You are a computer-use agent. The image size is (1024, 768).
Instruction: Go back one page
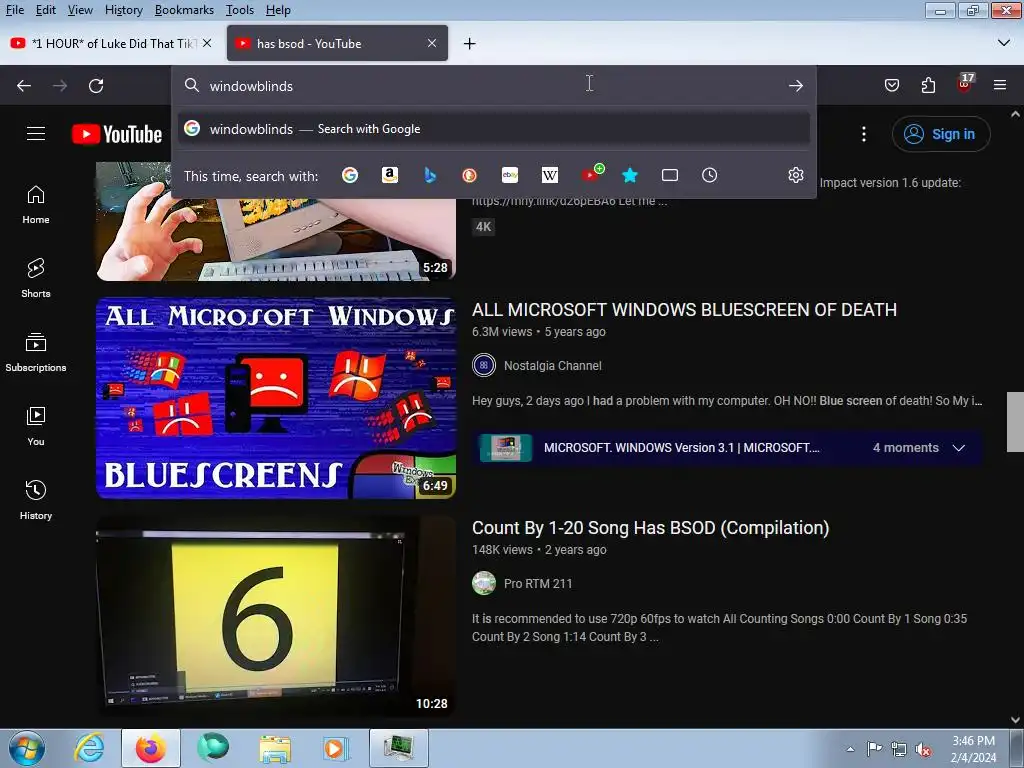24,86
